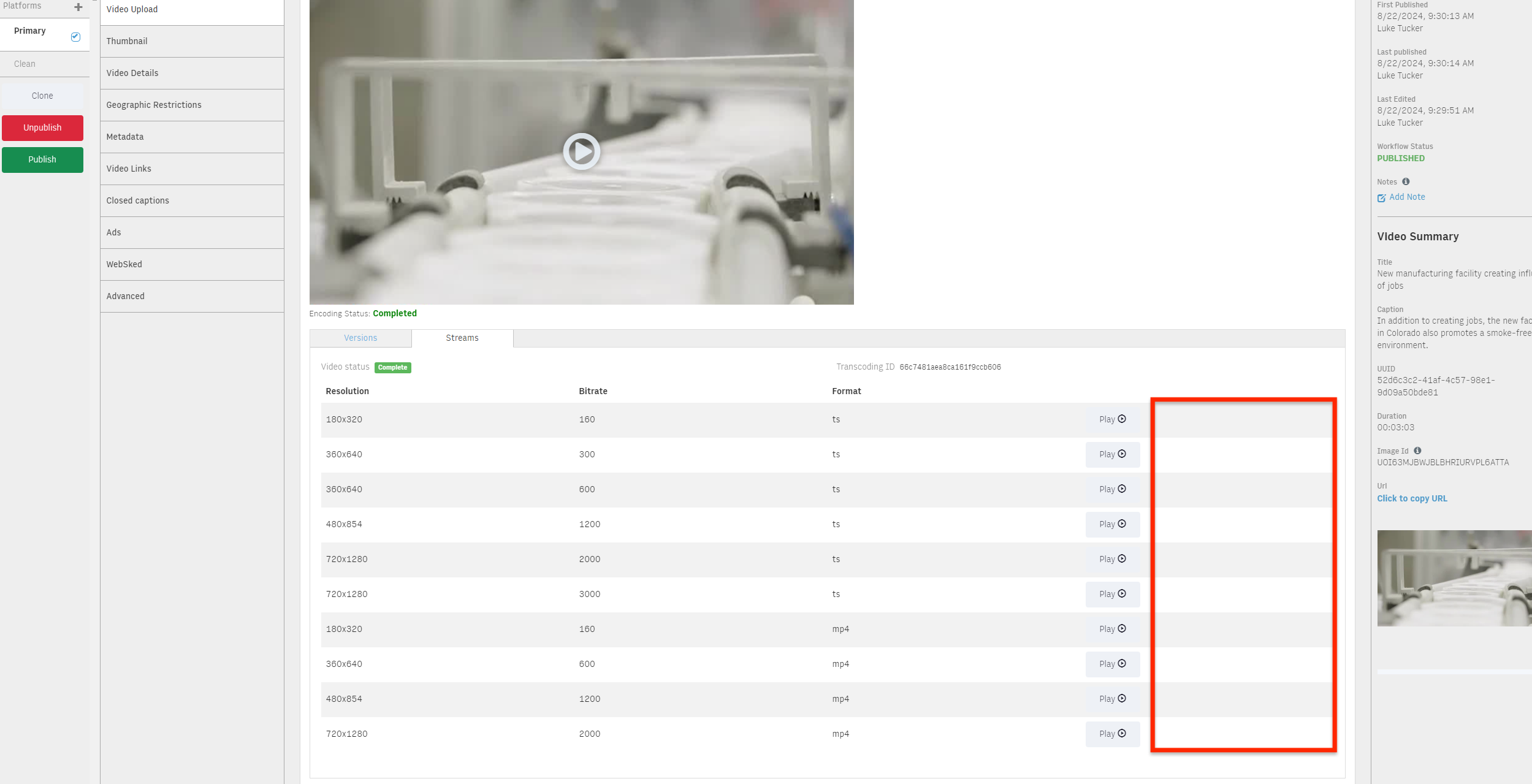Click the Transcoding ID value 66c7481aea8ca161f9ccb606

(x=950, y=367)
